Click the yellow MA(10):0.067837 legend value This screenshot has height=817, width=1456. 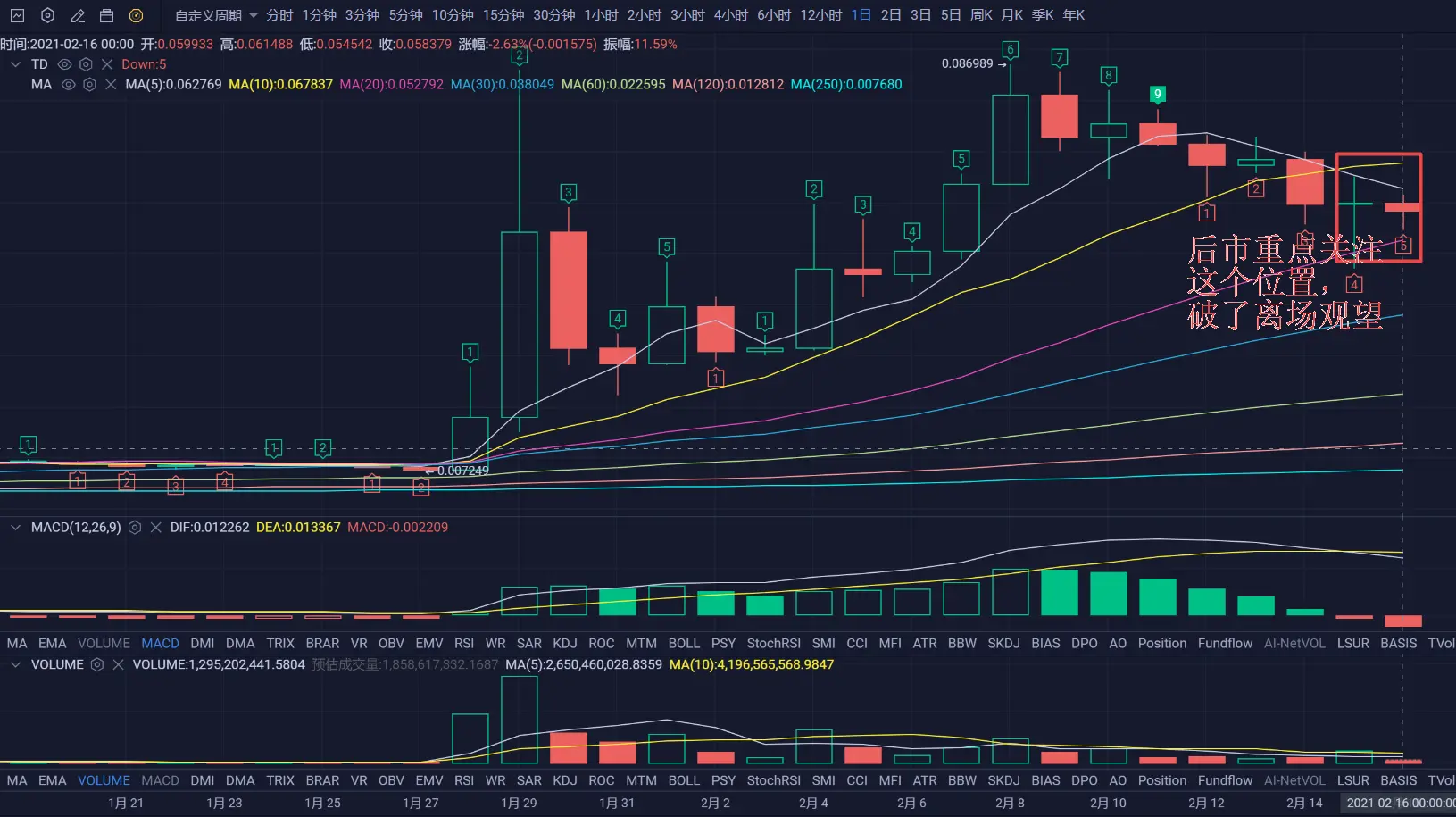pos(280,85)
